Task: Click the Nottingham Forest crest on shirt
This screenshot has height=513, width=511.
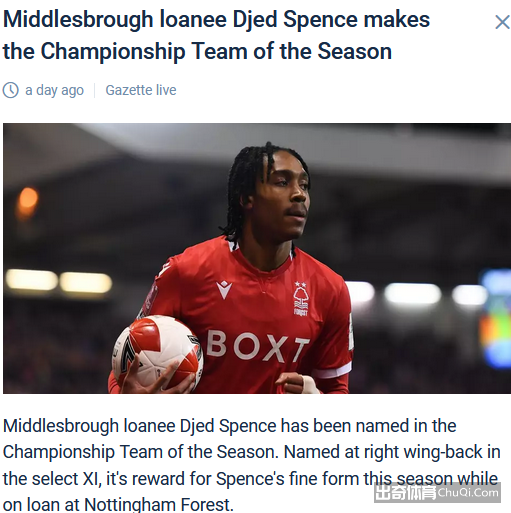Action: (301, 299)
